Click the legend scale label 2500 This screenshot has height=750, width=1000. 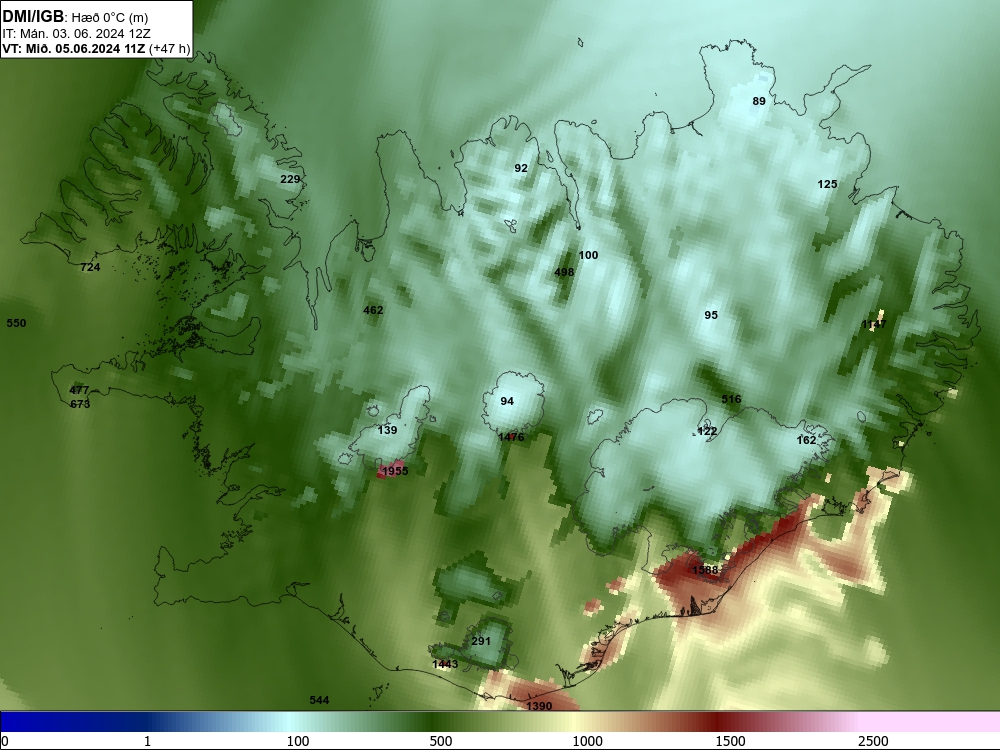click(873, 741)
